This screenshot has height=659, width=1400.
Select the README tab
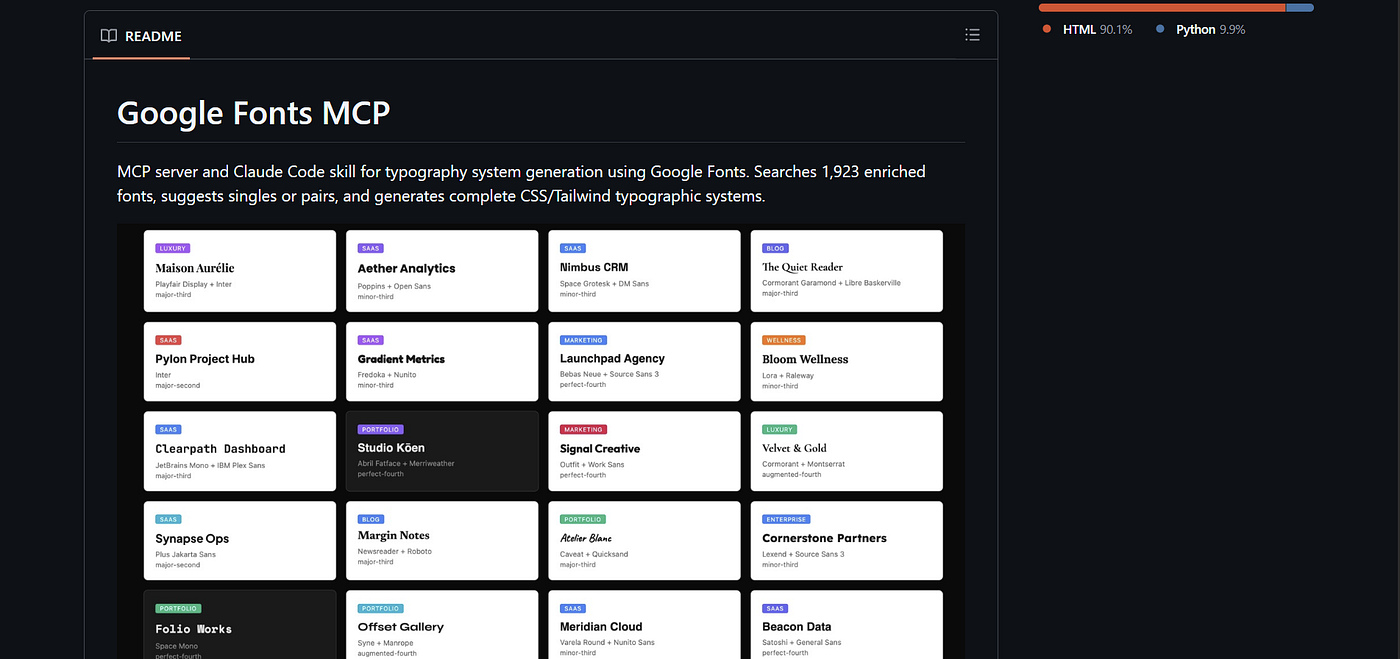tap(141, 36)
